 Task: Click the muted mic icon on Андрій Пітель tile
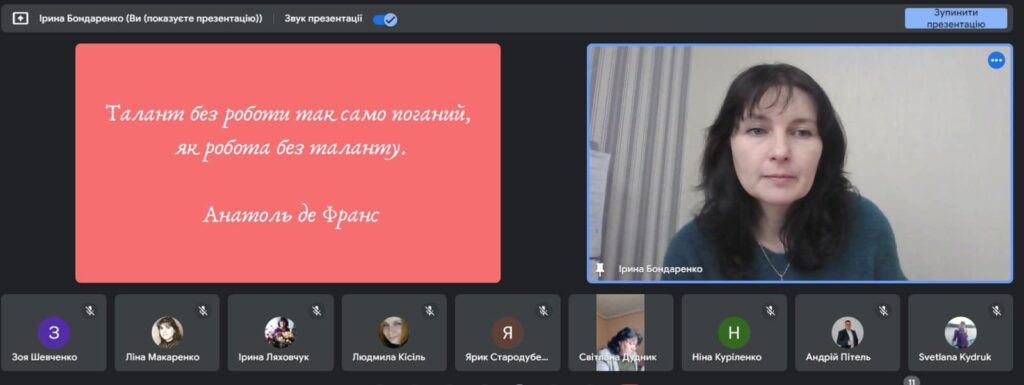pos(883,311)
